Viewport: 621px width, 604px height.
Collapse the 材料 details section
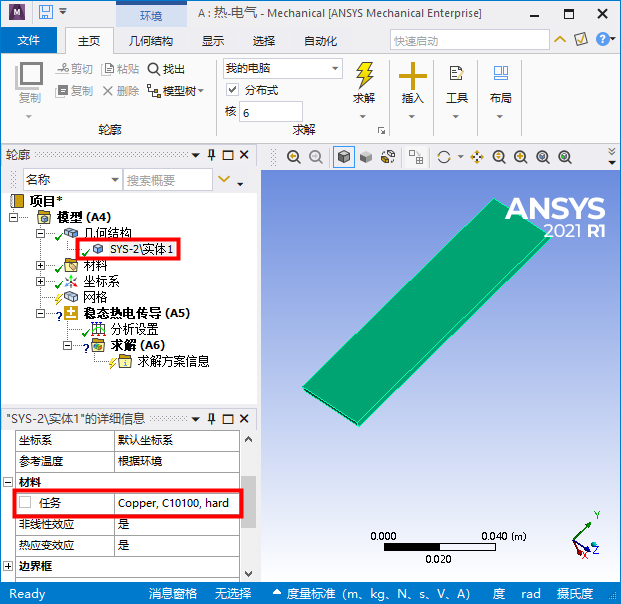8,482
